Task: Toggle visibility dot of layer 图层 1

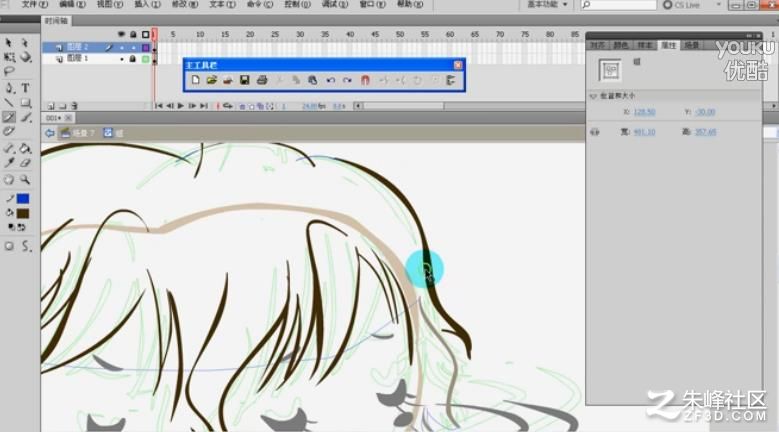Action: click(122, 59)
